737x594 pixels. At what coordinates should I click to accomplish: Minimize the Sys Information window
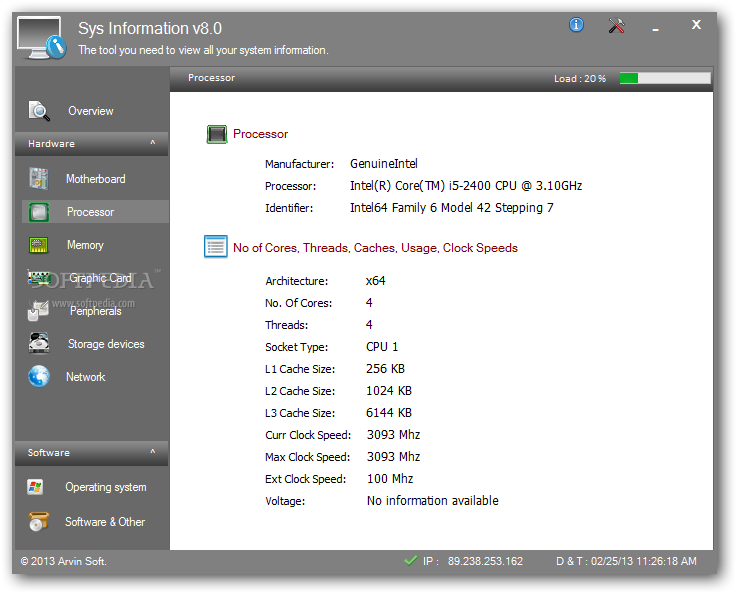tap(655, 29)
